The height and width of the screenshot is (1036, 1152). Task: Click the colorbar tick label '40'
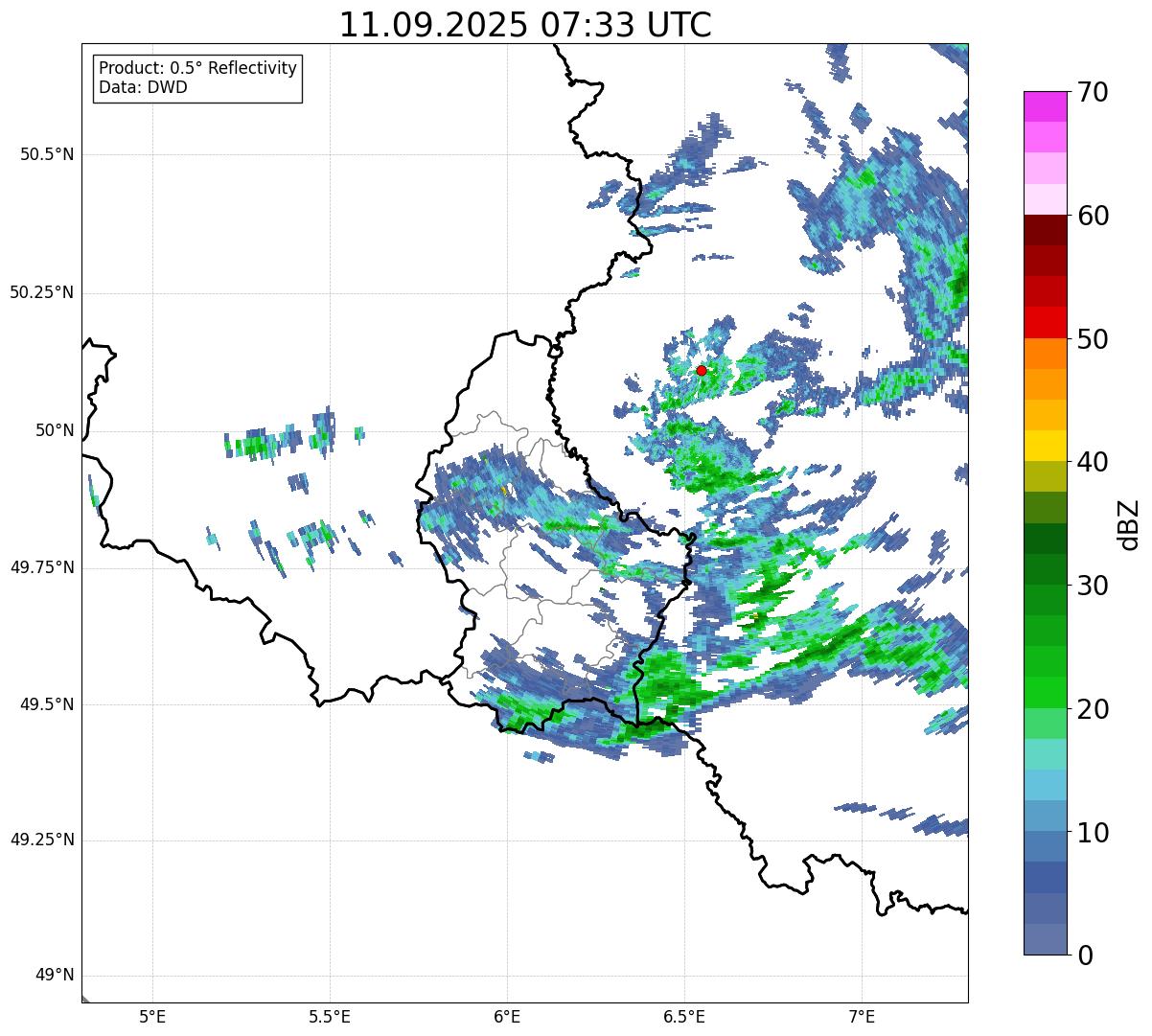(1093, 462)
